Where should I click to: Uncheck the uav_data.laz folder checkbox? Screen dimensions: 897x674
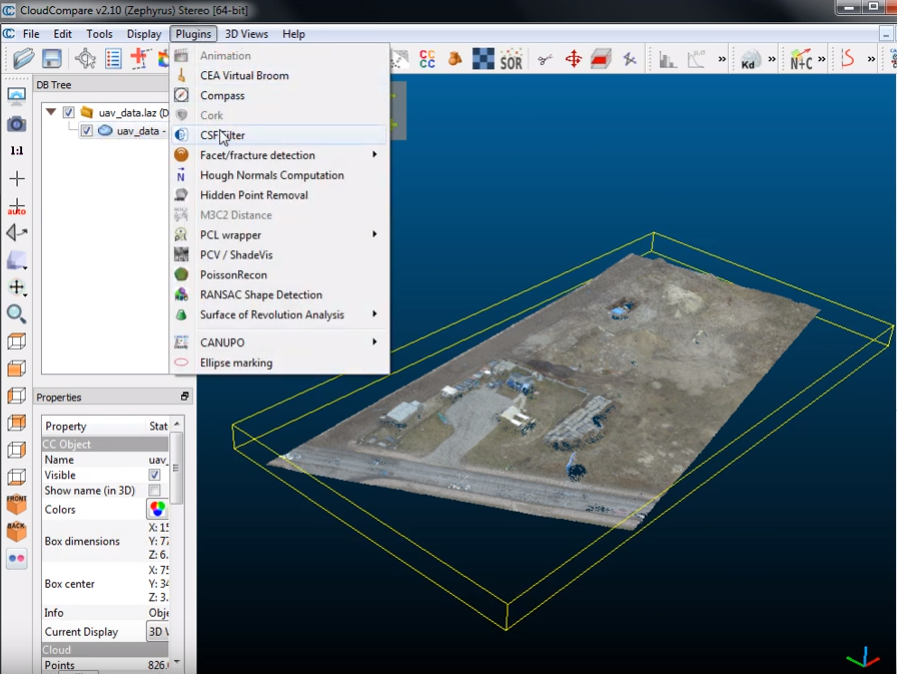click(69, 112)
